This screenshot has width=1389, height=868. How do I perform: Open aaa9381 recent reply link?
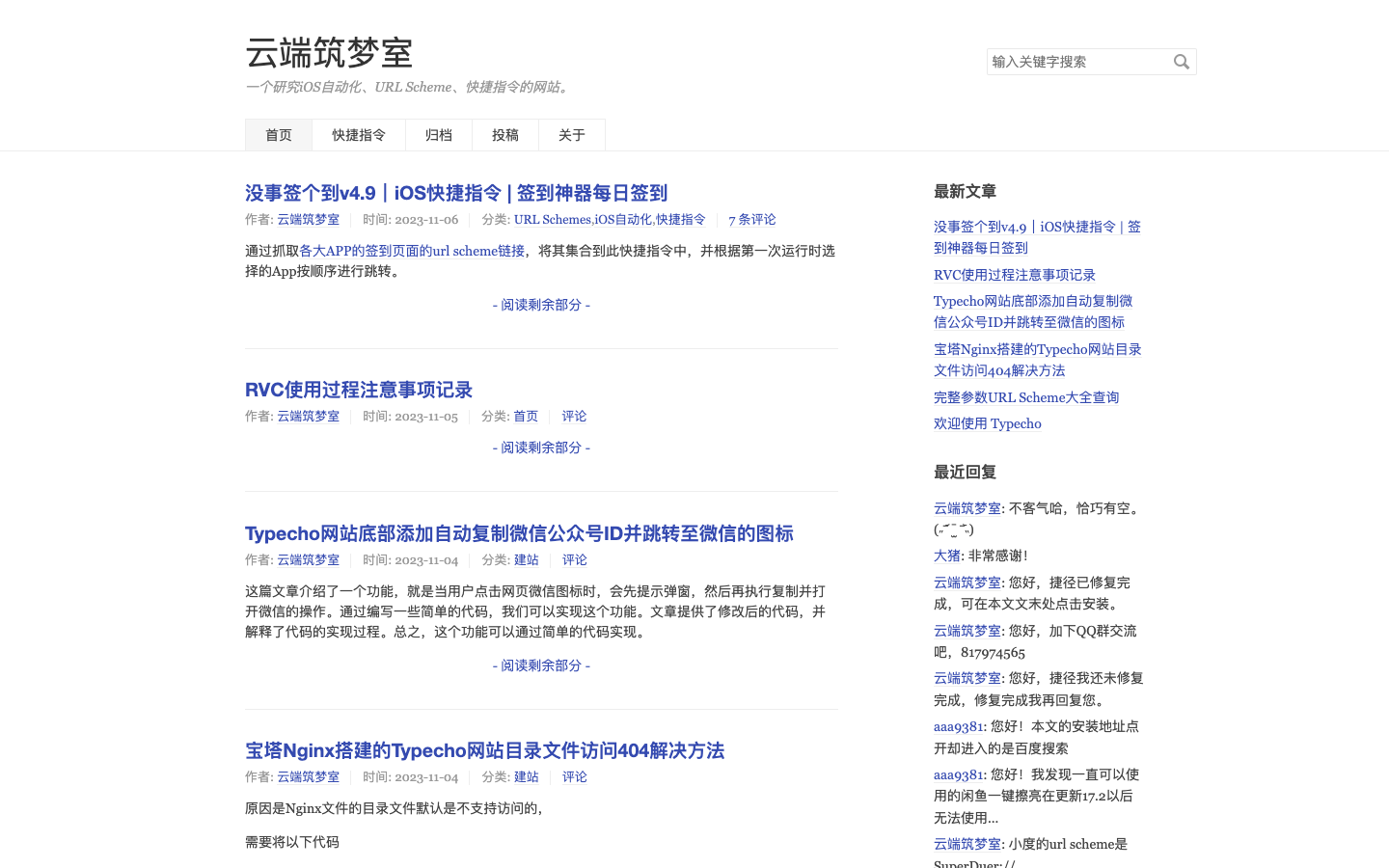pos(958,726)
